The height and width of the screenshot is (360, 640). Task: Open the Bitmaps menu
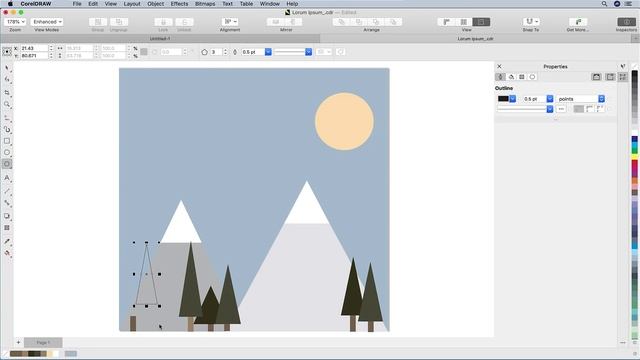205,4
